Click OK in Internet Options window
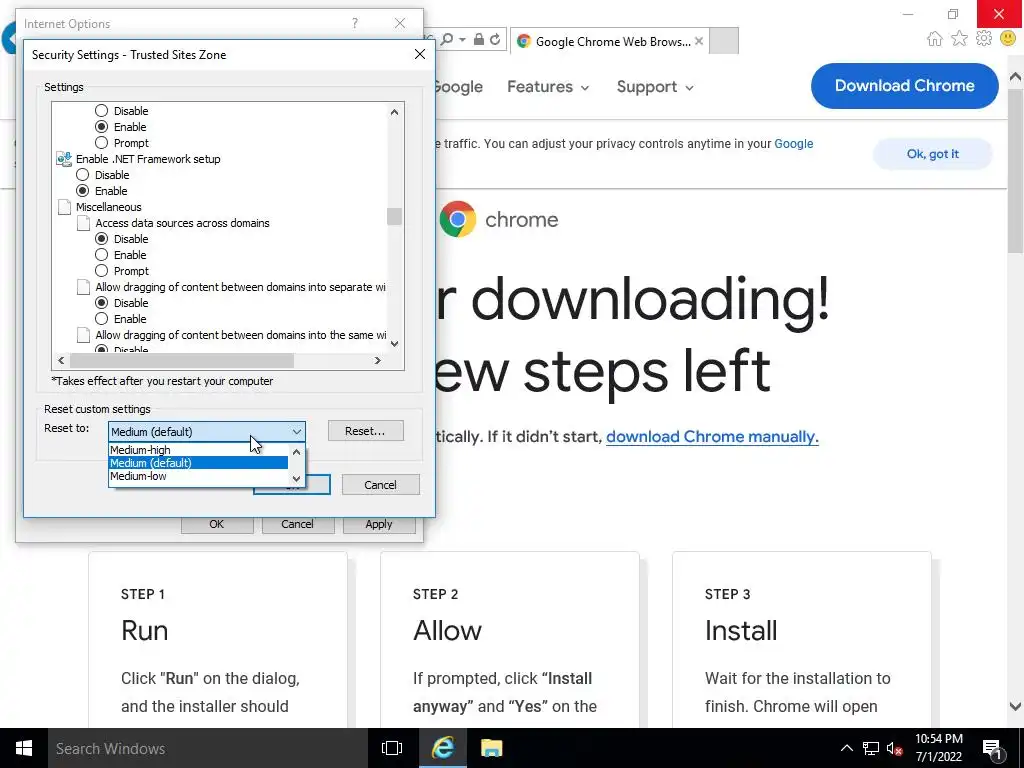The height and width of the screenshot is (768, 1024). (x=217, y=524)
